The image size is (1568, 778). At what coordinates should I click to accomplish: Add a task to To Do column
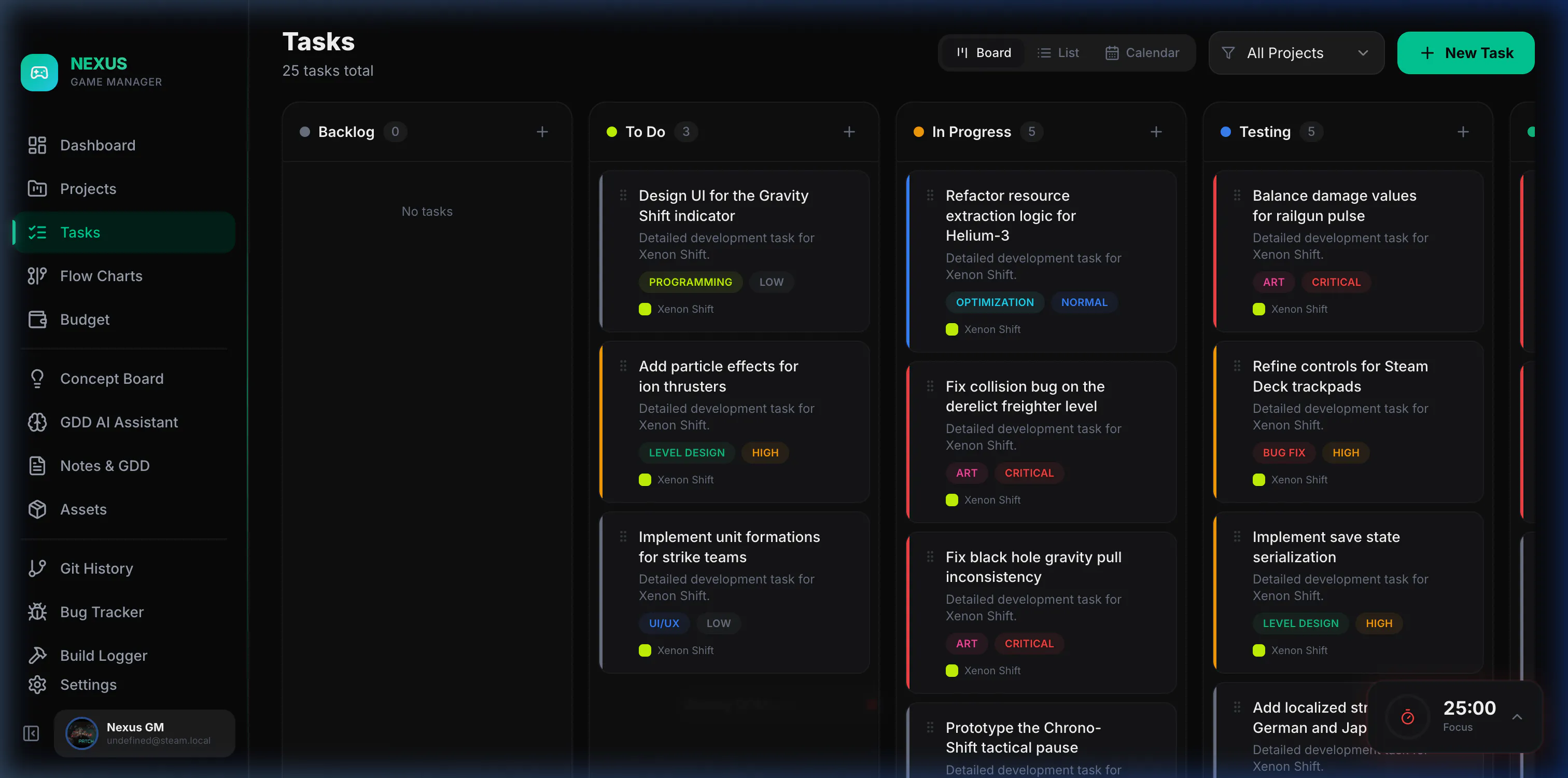tap(849, 132)
